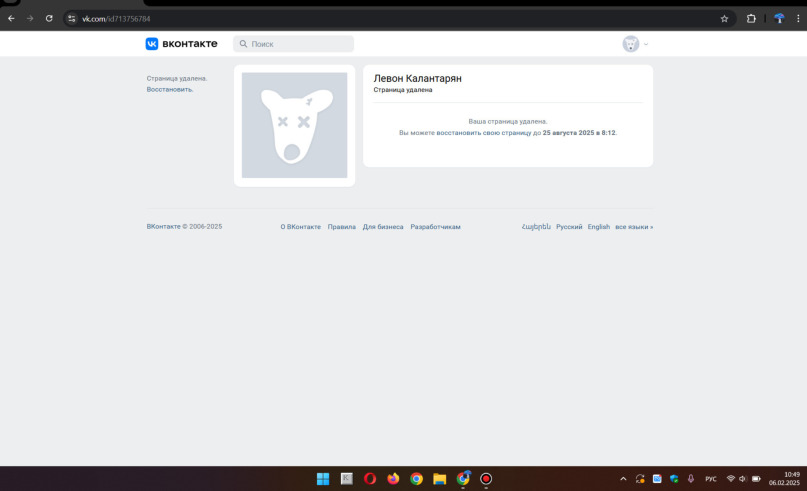
Task: Open screen recorder taskbar icon
Action: [486, 479]
